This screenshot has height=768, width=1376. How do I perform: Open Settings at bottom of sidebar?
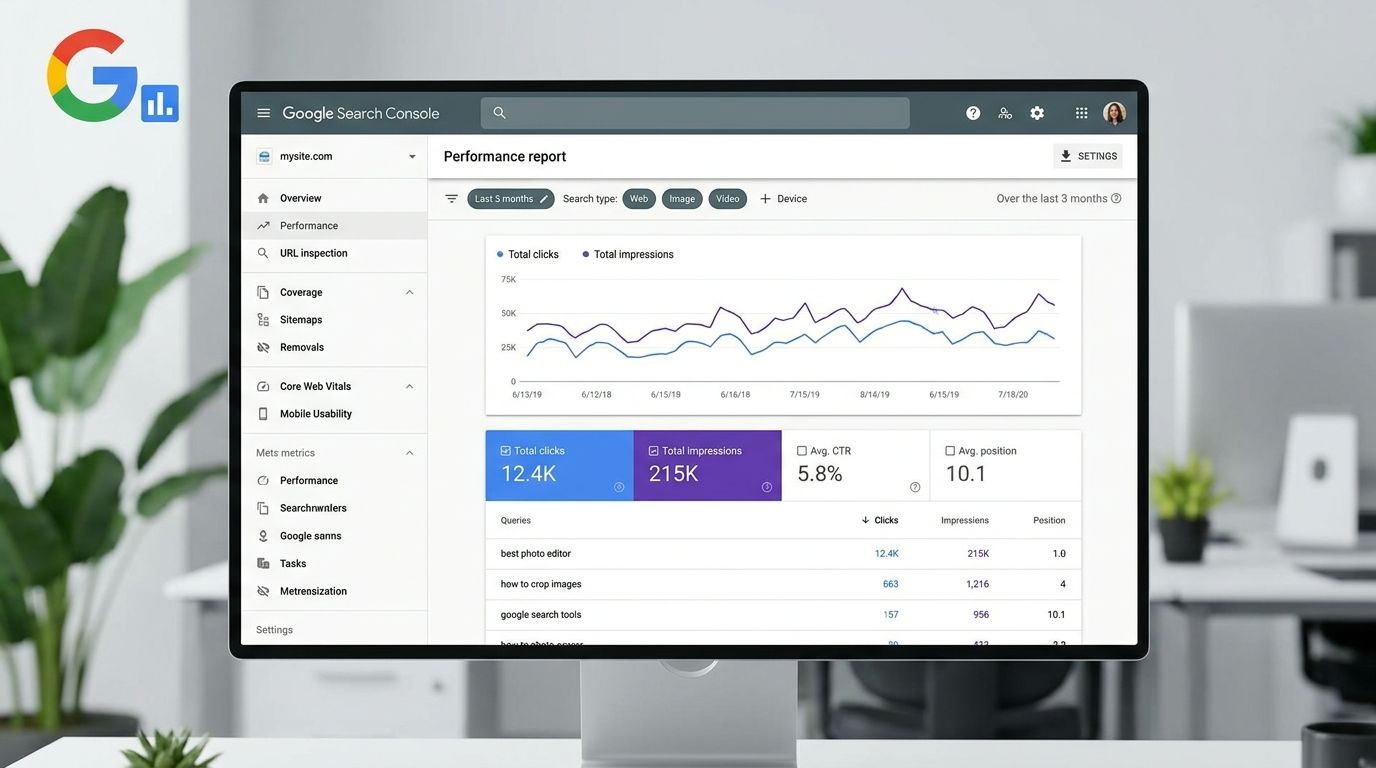pyautogui.click(x=274, y=630)
